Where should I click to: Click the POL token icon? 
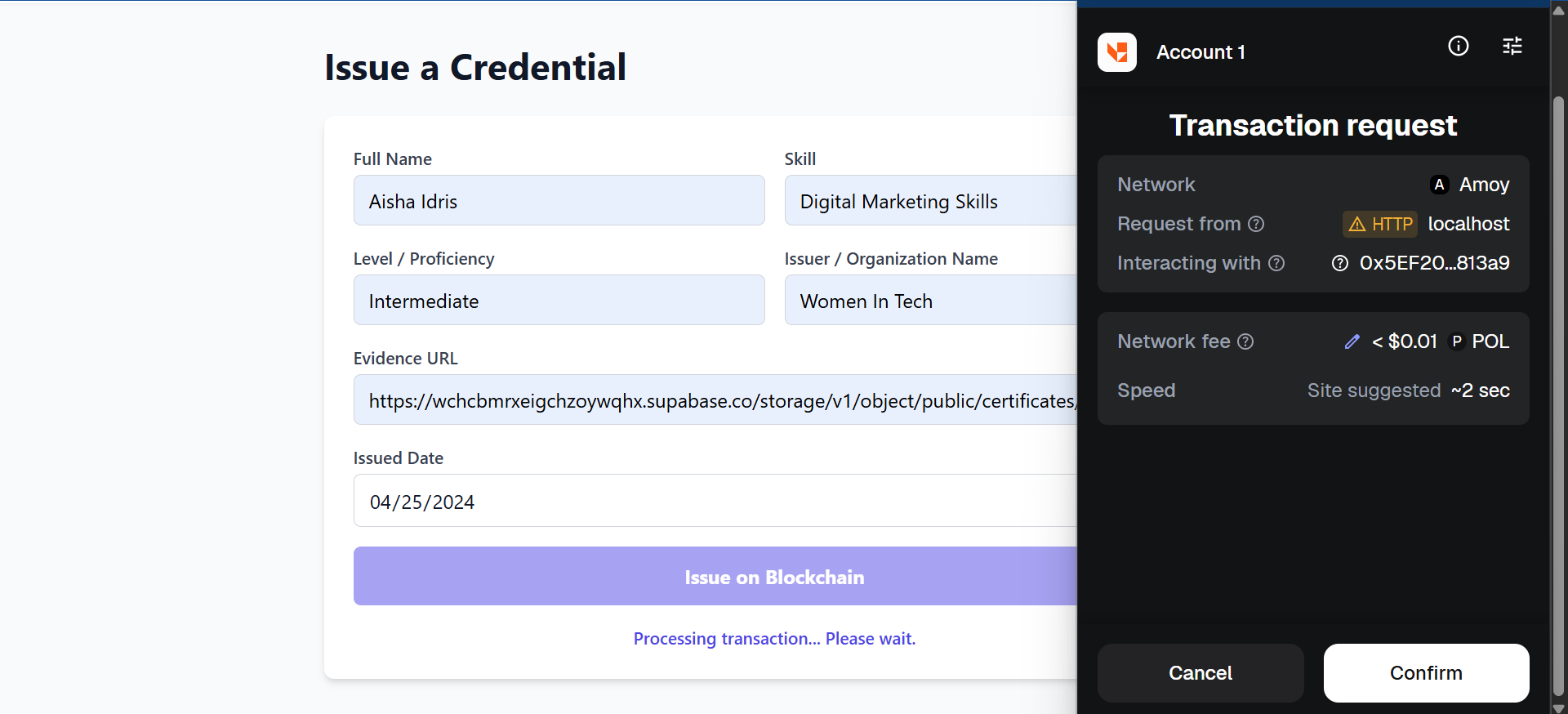coord(1456,341)
